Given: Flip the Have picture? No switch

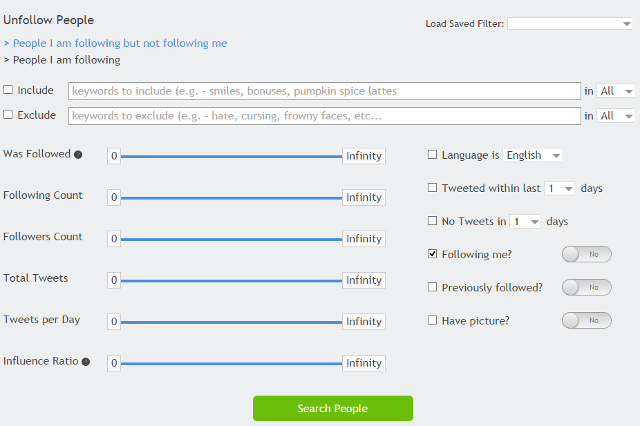Looking at the screenshot, I should [587, 320].
